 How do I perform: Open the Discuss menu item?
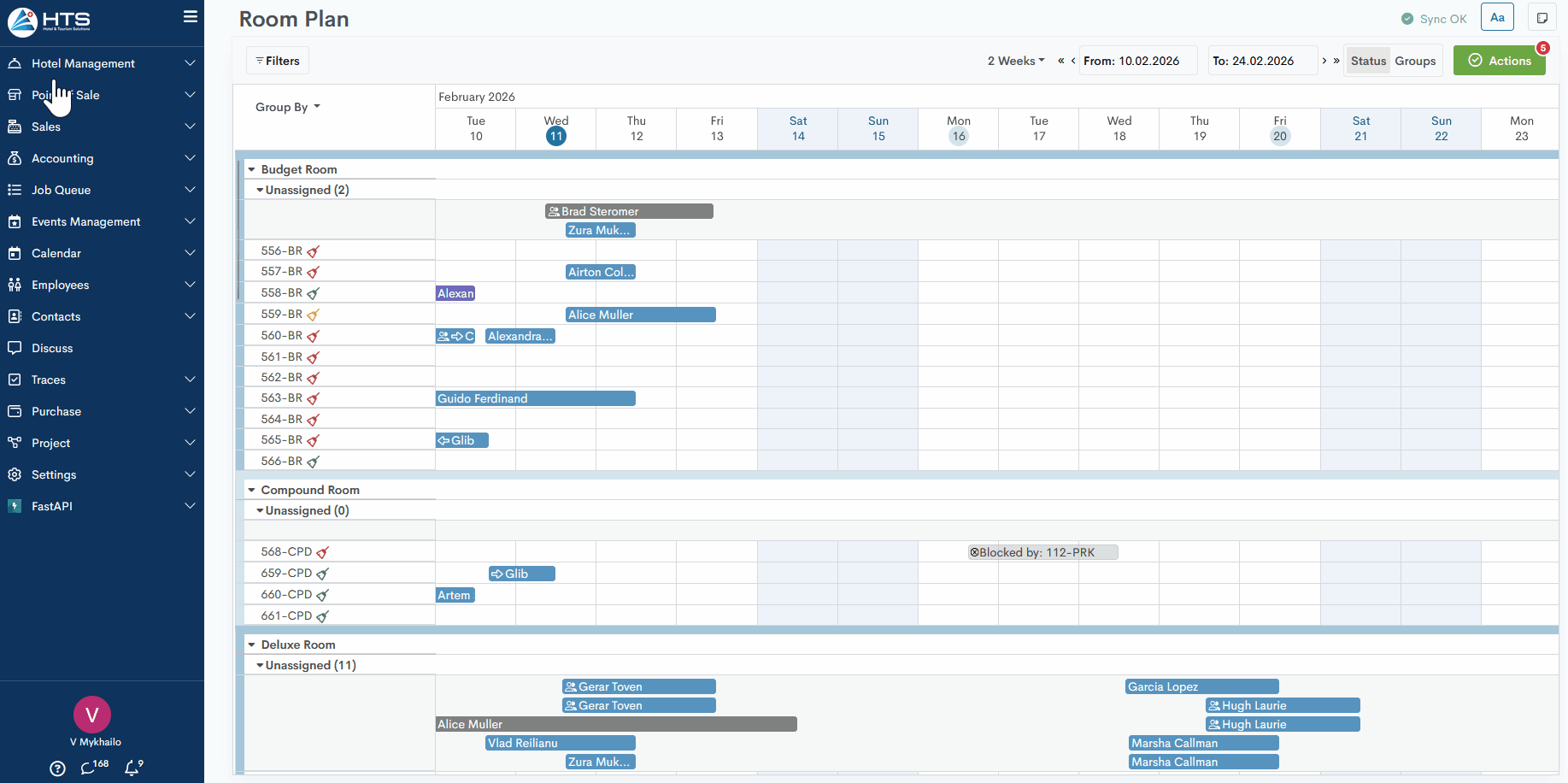(x=52, y=348)
